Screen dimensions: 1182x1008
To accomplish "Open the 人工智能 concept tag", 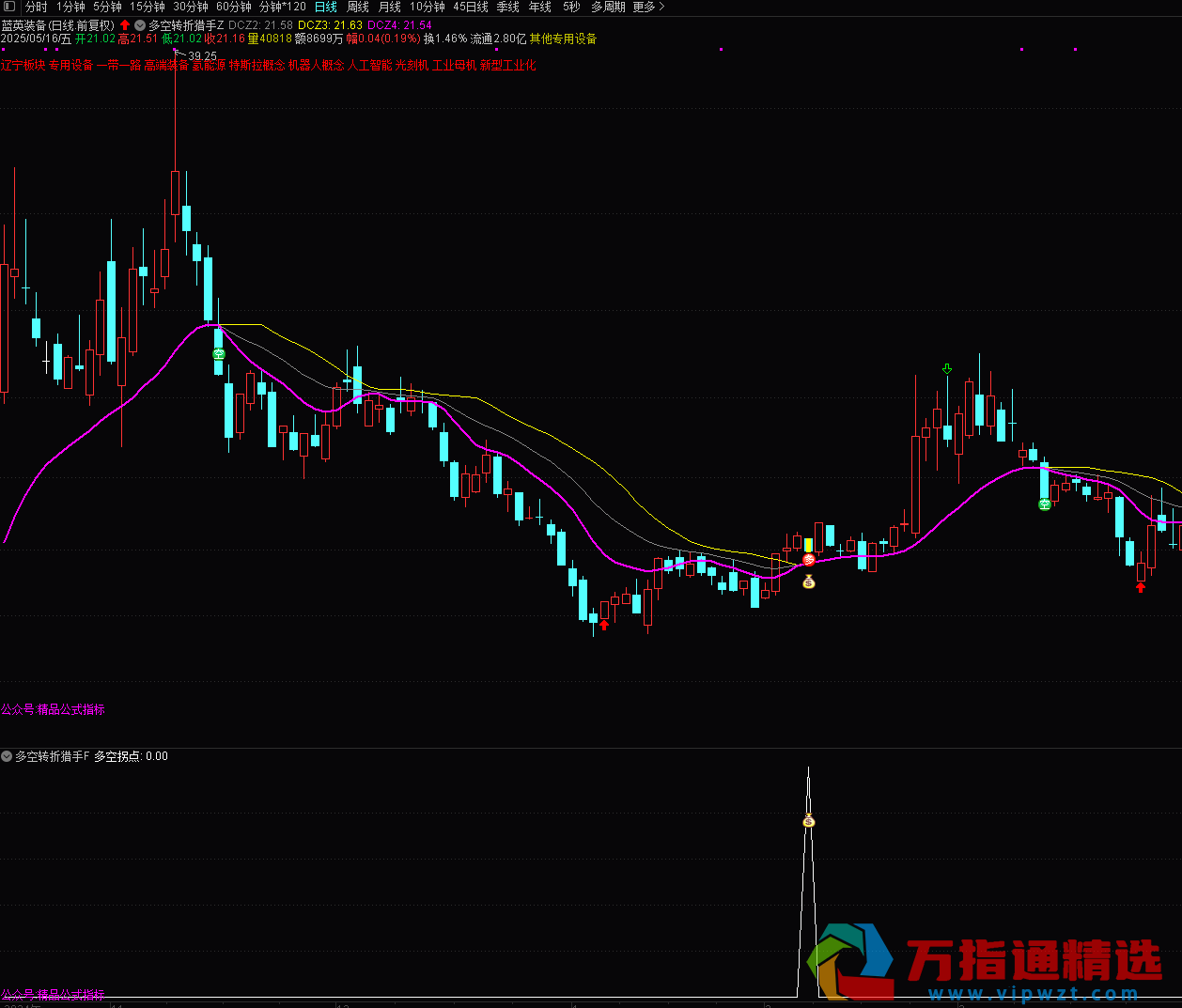I will pyautogui.click(x=370, y=65).
